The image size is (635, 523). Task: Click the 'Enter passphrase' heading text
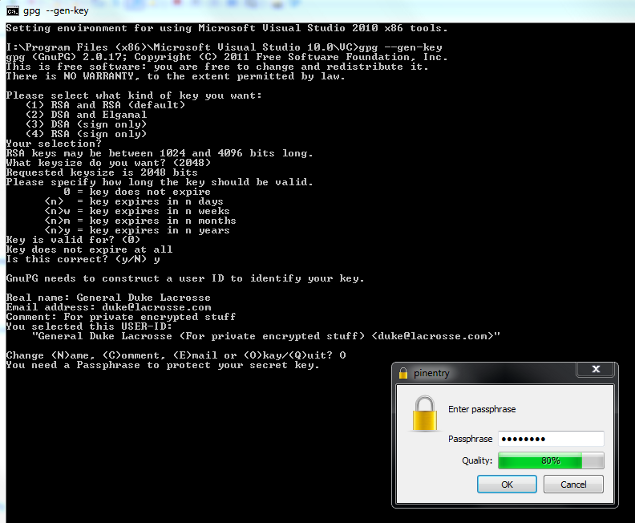[482, 409]
